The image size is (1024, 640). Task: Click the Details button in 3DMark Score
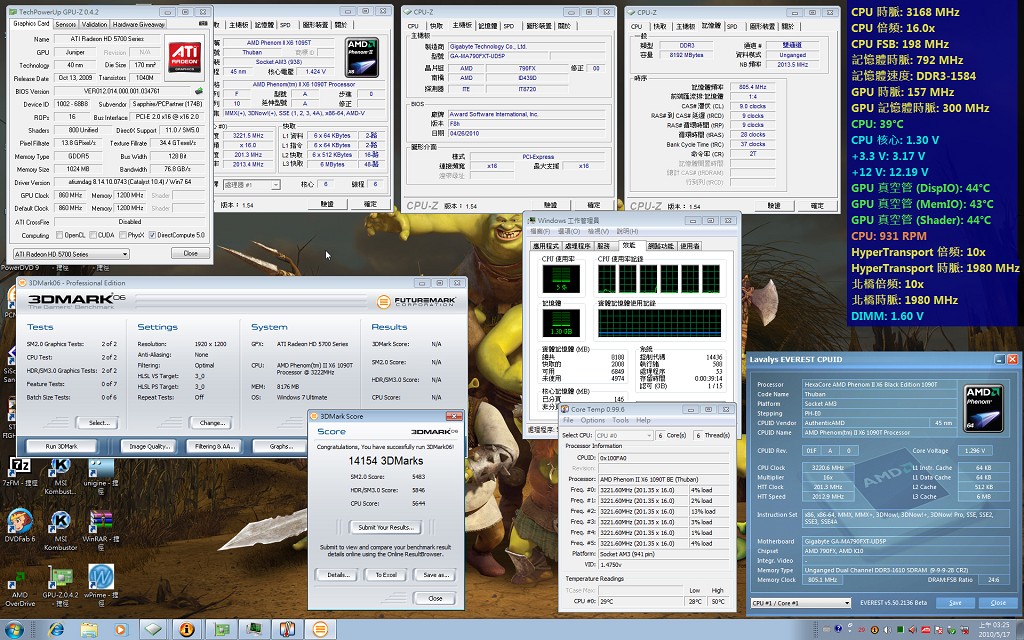tap(338, 575)
